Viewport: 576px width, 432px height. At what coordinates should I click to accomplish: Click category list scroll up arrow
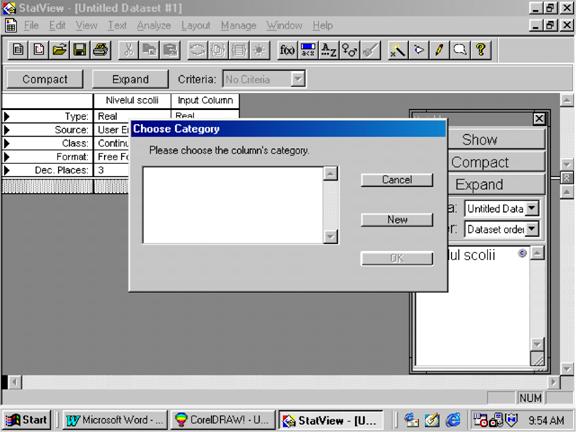331,173
